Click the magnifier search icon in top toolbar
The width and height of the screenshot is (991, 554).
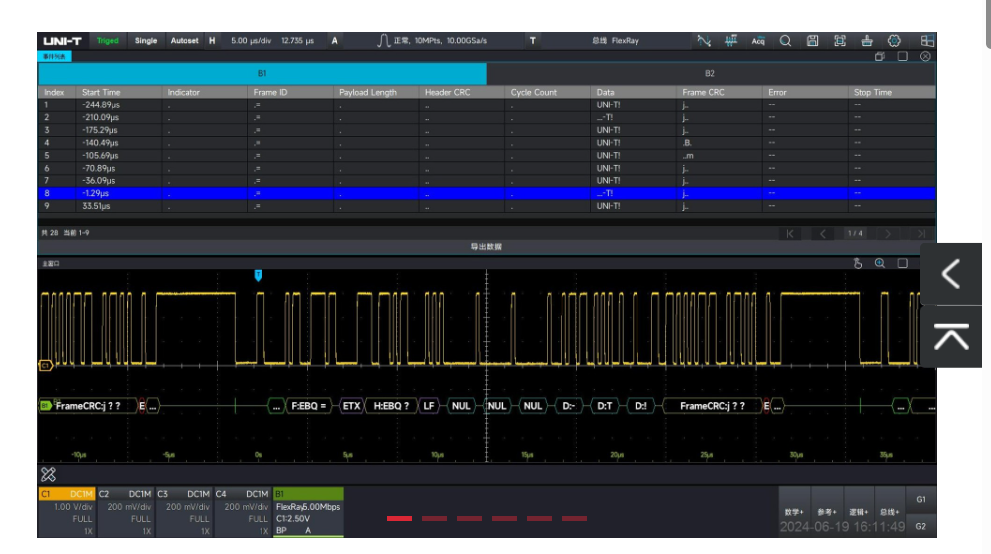785,40
